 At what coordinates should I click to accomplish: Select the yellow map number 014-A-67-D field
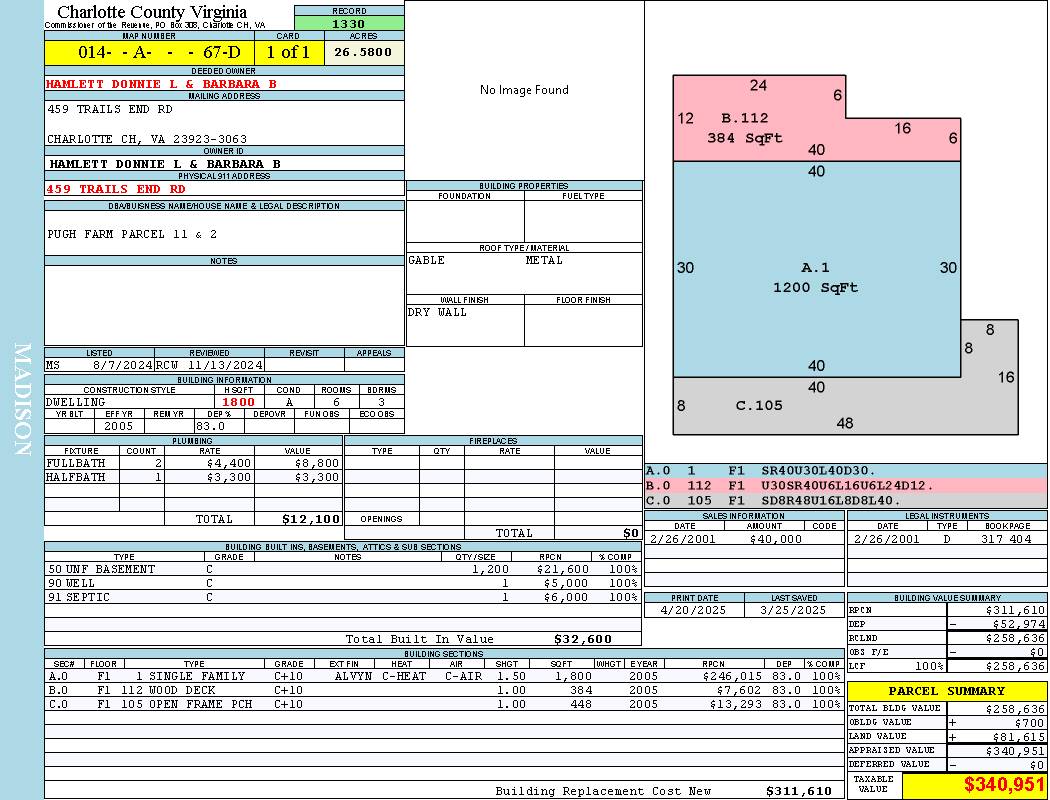pos(149,52)
